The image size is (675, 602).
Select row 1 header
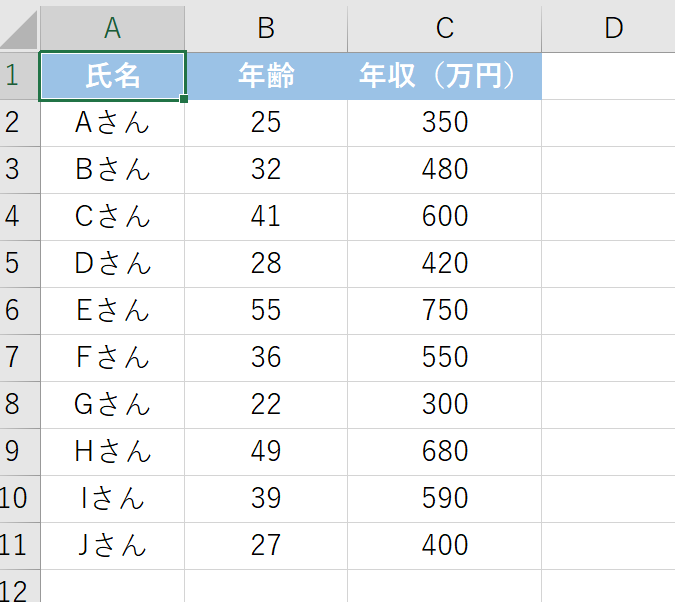20,76
